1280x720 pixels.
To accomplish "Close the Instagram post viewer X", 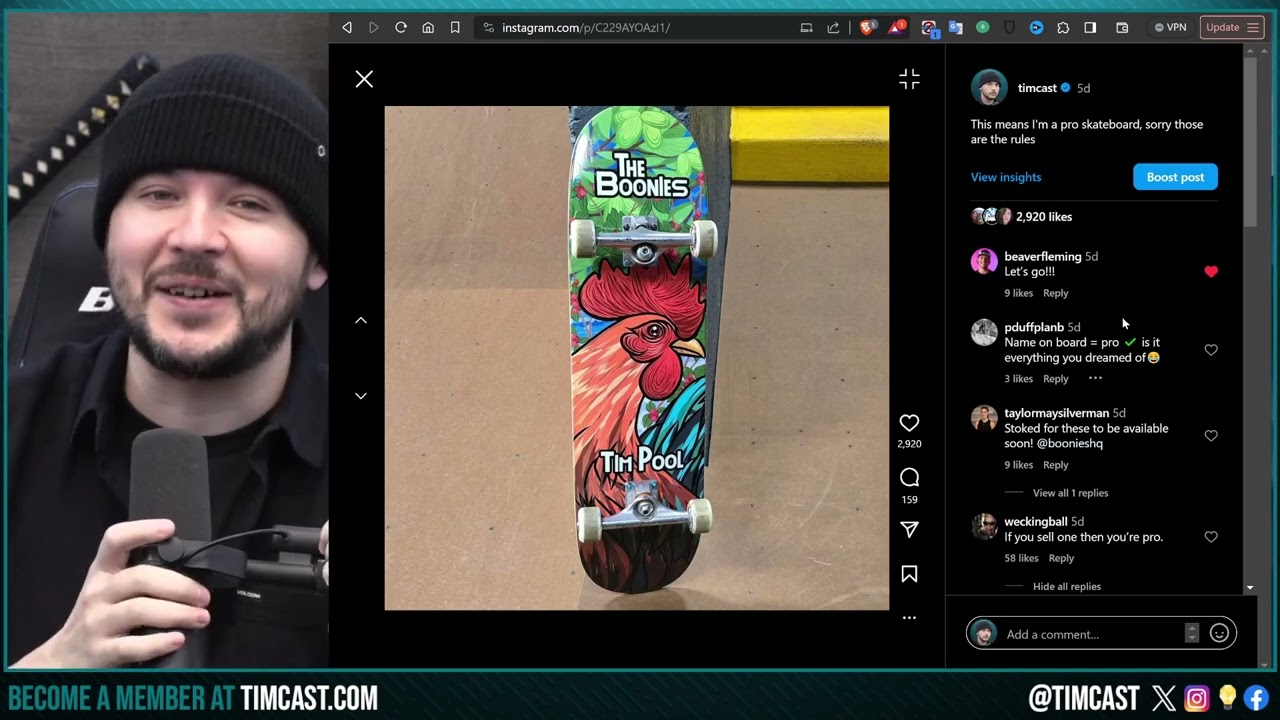I will point(364,79).
